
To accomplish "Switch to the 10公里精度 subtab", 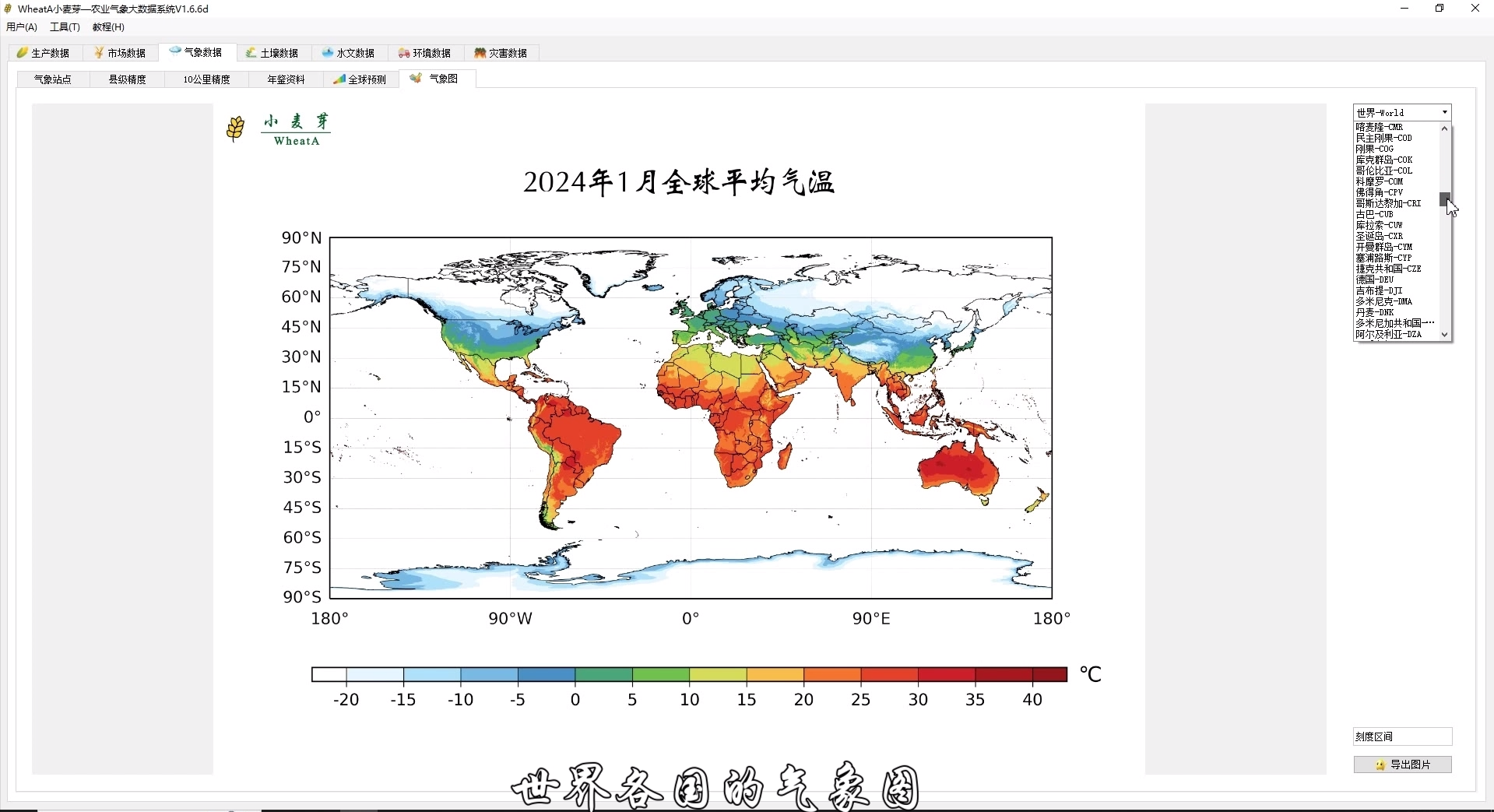I will coord(207,79).
